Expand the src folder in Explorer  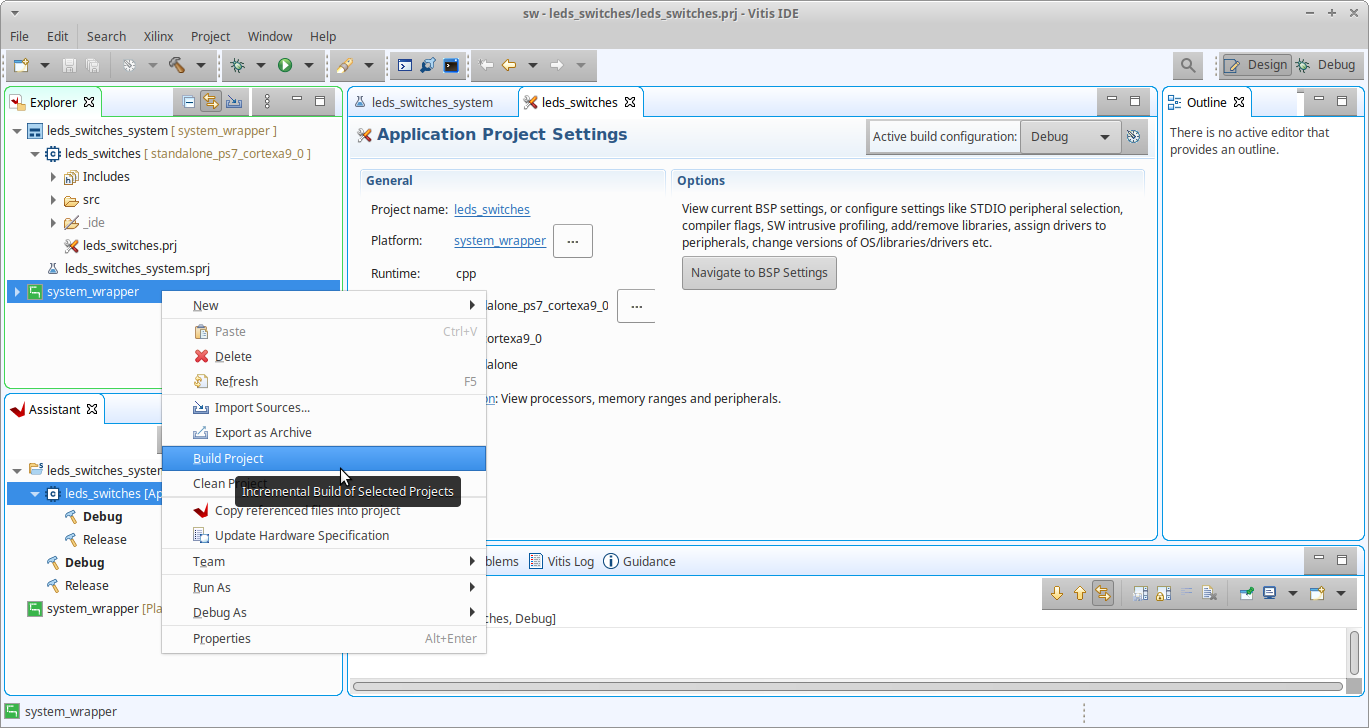[x=54, y=200]
